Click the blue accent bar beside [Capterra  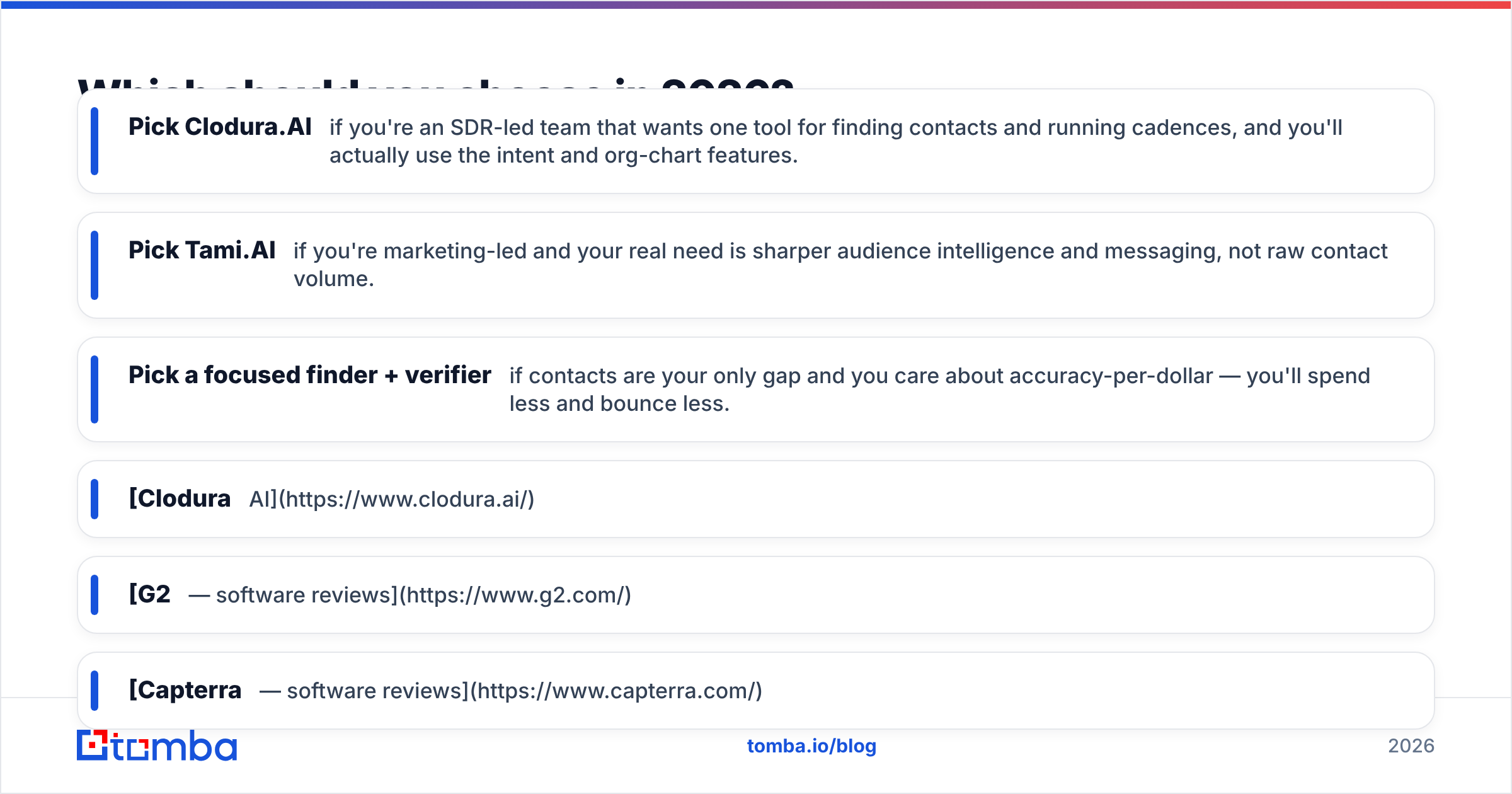coord(94,691)
